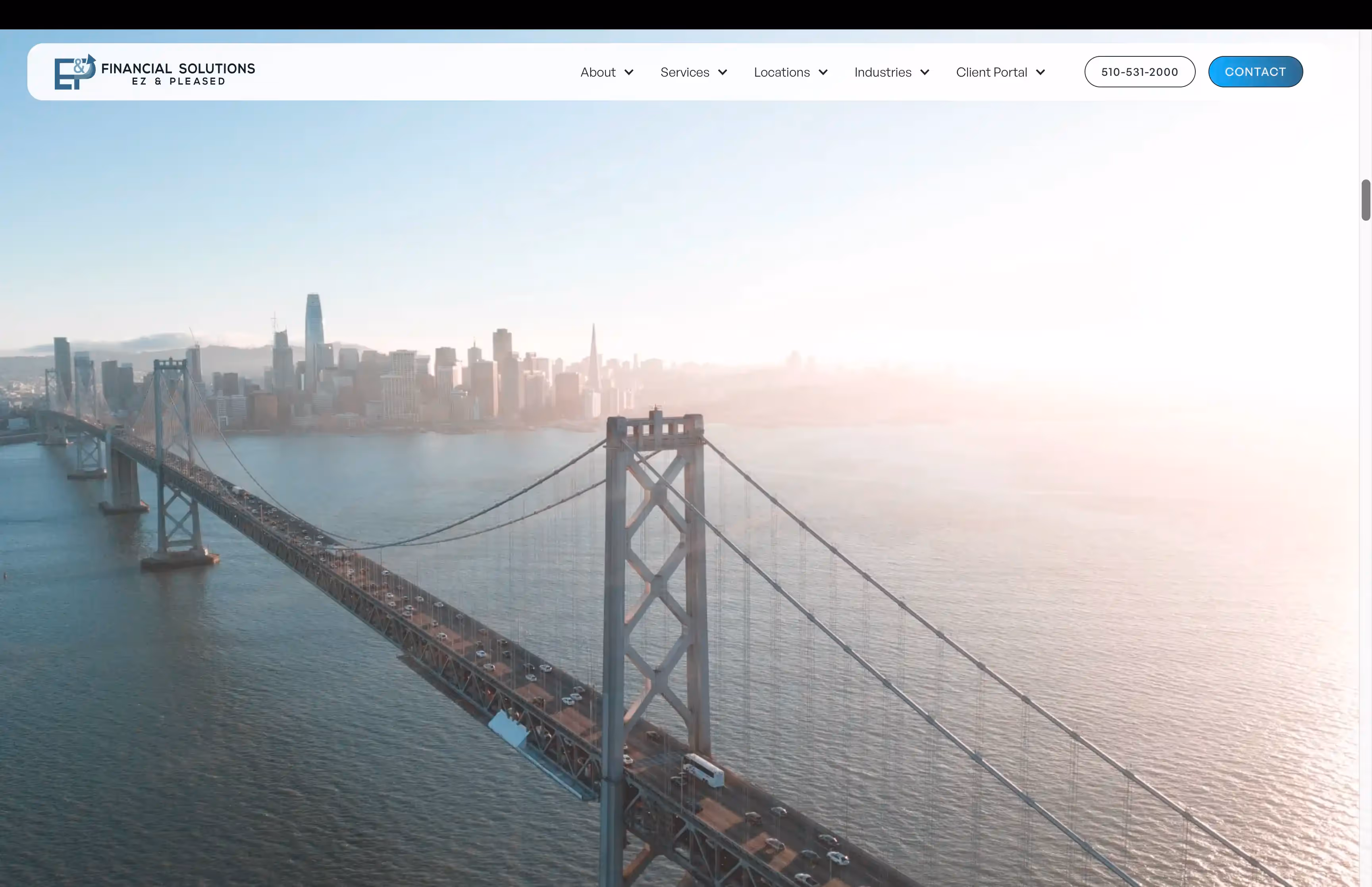
Task: Click the E&P Financial Solutions logo
Action: coord(154,72)
